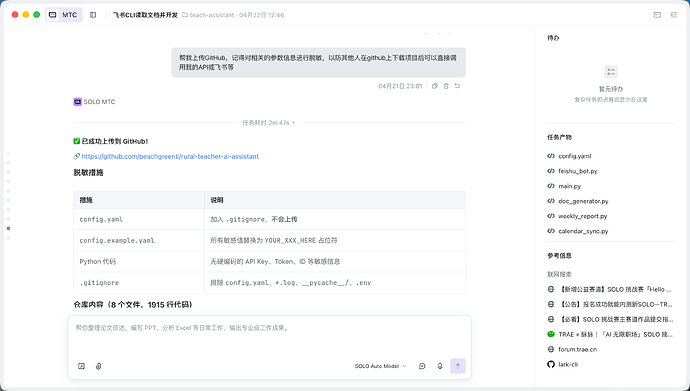The height and width of the screenshot is (391, 690).
Task: Select the Python 代码 table cell
Action: [x=139, y=261]
